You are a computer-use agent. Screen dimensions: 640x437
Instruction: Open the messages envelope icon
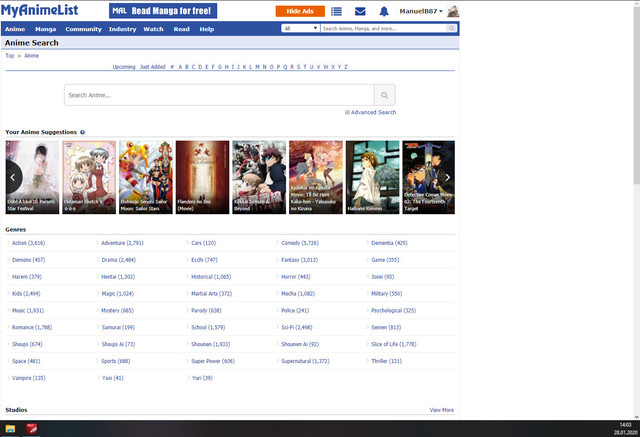pos(360,11)
